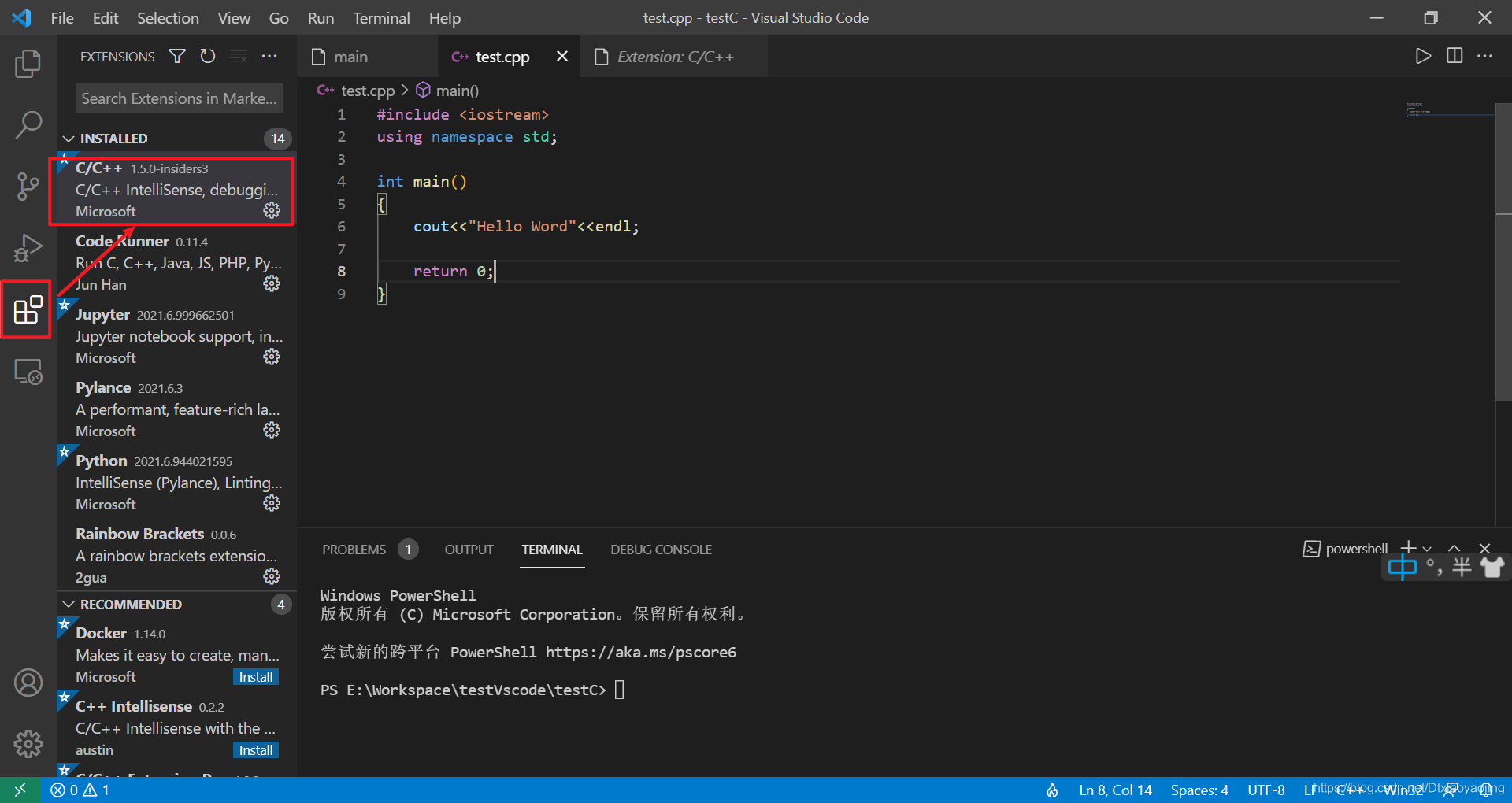This screenshot has height=803, width=1512.
Task: Open the C/C++ extension manage gear
Action: [272, 211]
